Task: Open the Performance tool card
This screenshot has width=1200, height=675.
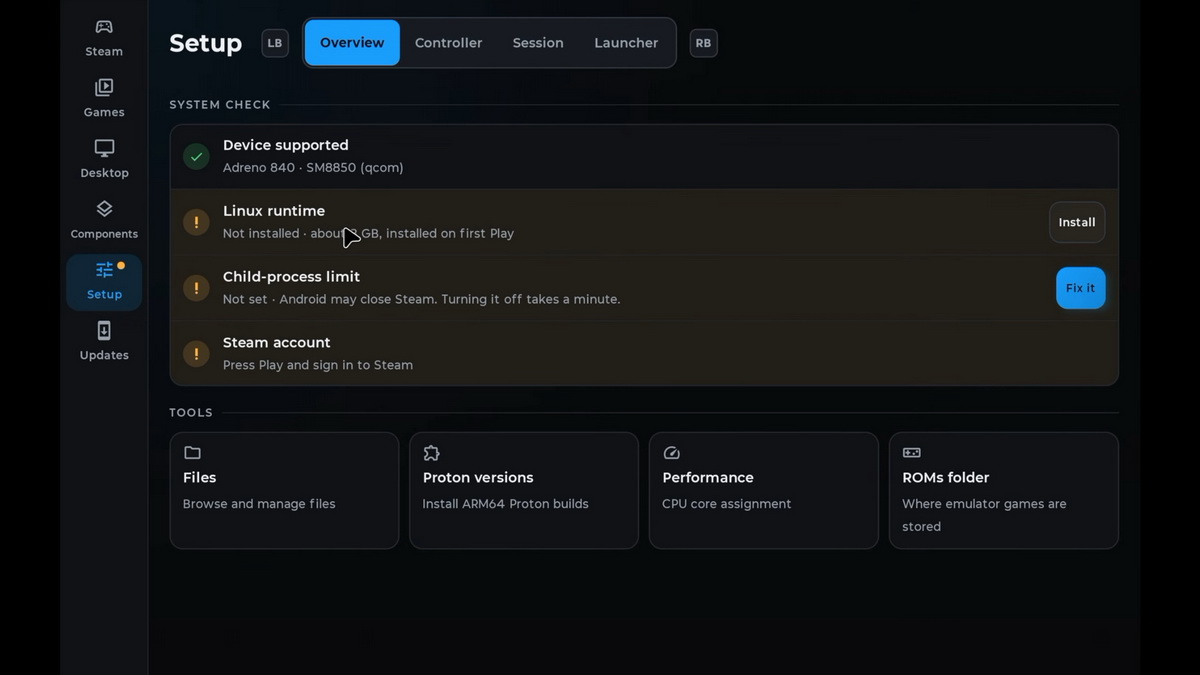Action: (x=764, y=490)
